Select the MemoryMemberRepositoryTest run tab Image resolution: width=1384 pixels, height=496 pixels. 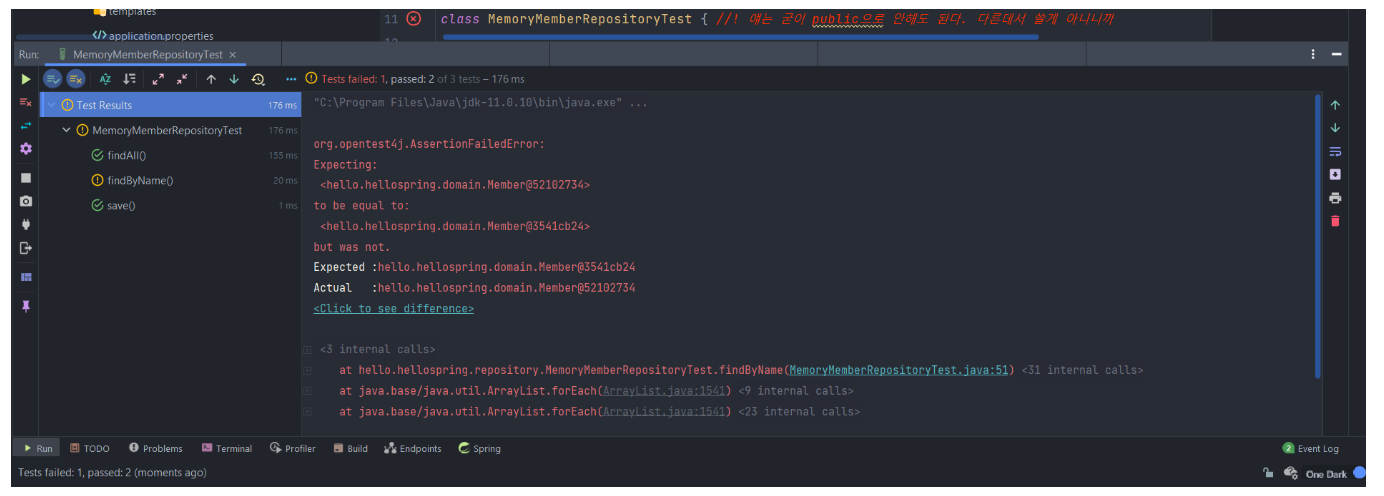point(146,55)
